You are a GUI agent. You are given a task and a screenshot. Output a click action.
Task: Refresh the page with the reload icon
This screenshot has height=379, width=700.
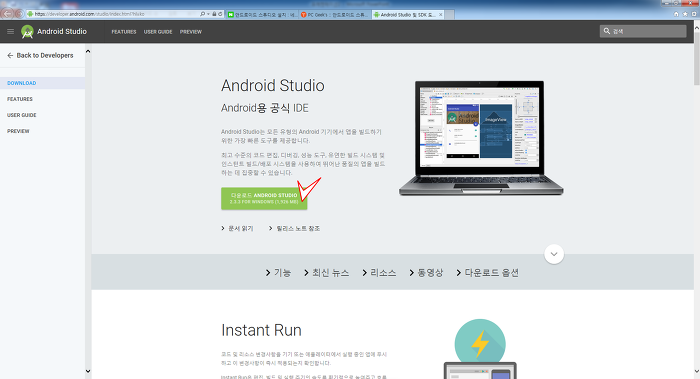220,14
